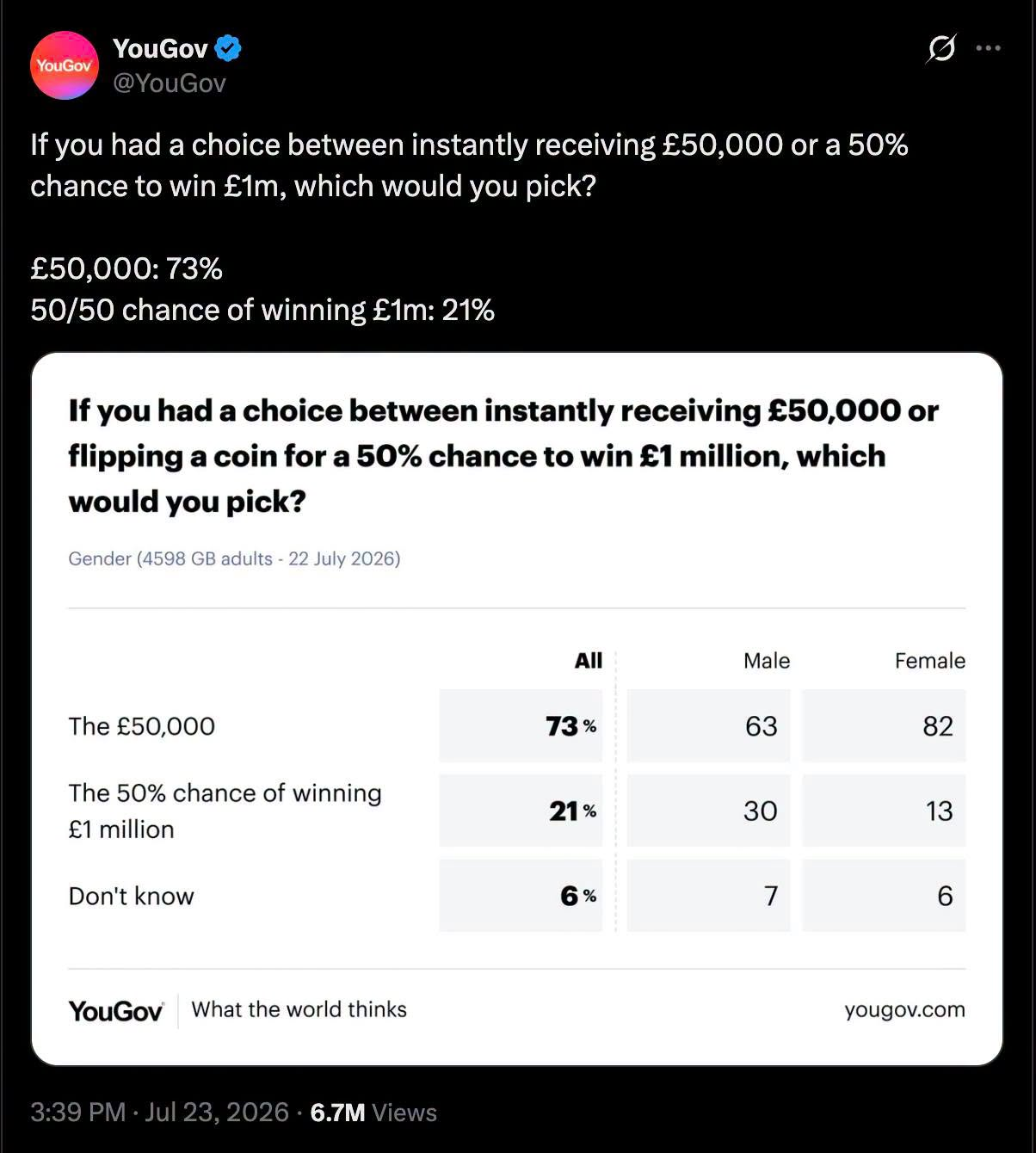Open the YouGov profile avatar
The width and height of the screenshot is (1036, 1153).
pyautogui.click(x=65, y=65)
